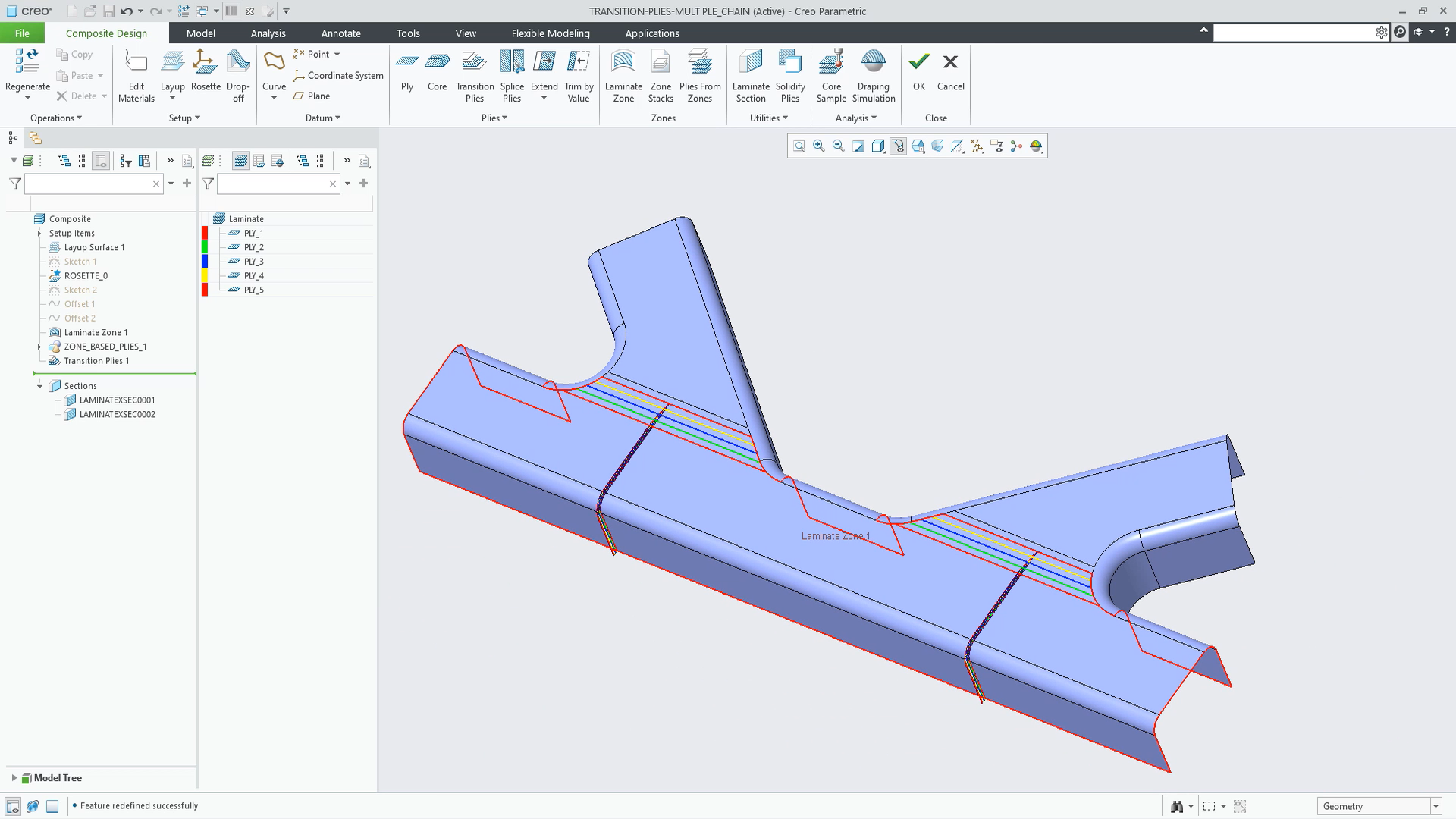
Task: Click the Cancel button
Action: pyautogui.click(x=950, y=71)
